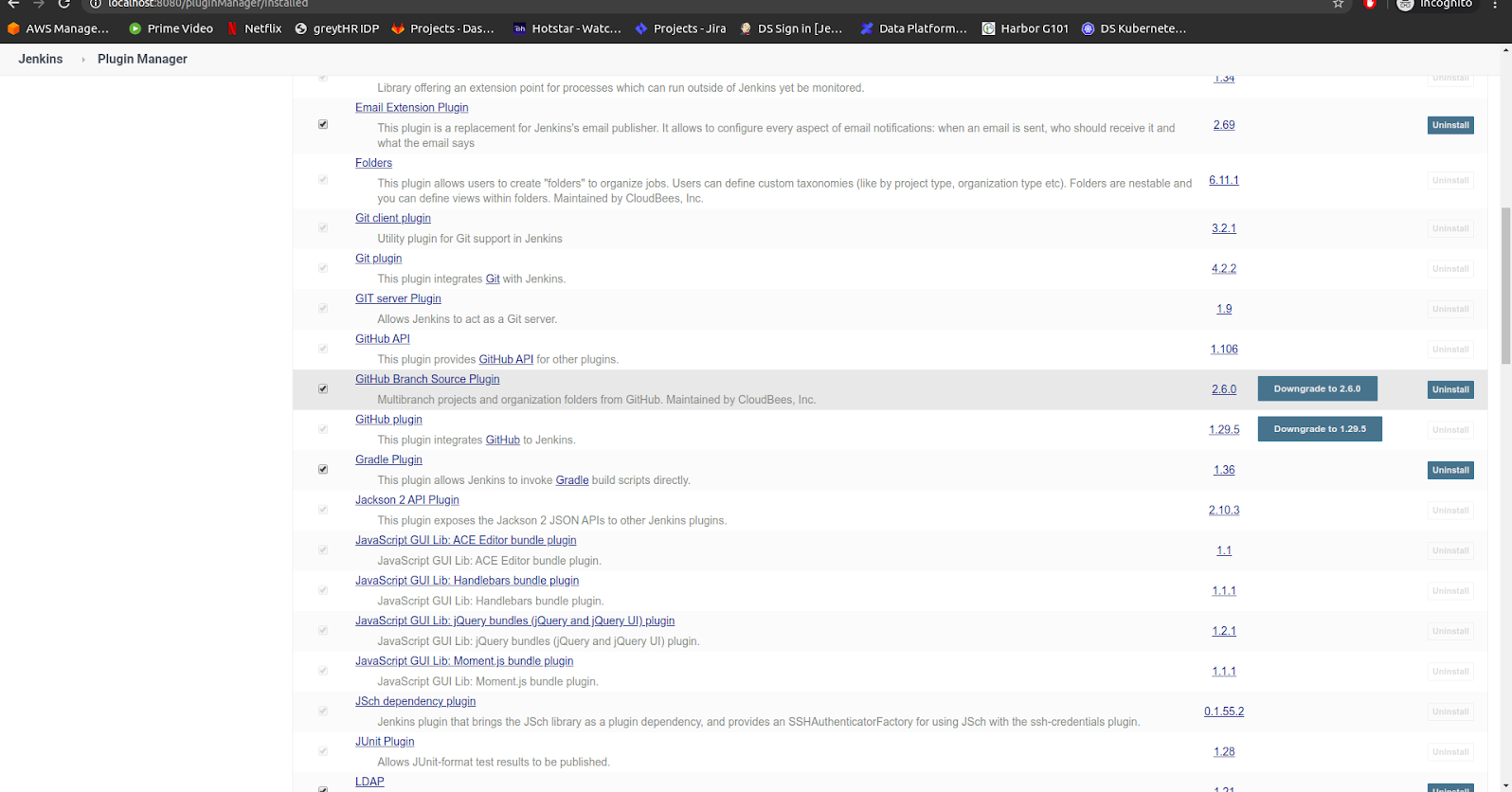Uninstall the Email Extension Plugin
This screenshot has height=792, width=1512.
1450,125
